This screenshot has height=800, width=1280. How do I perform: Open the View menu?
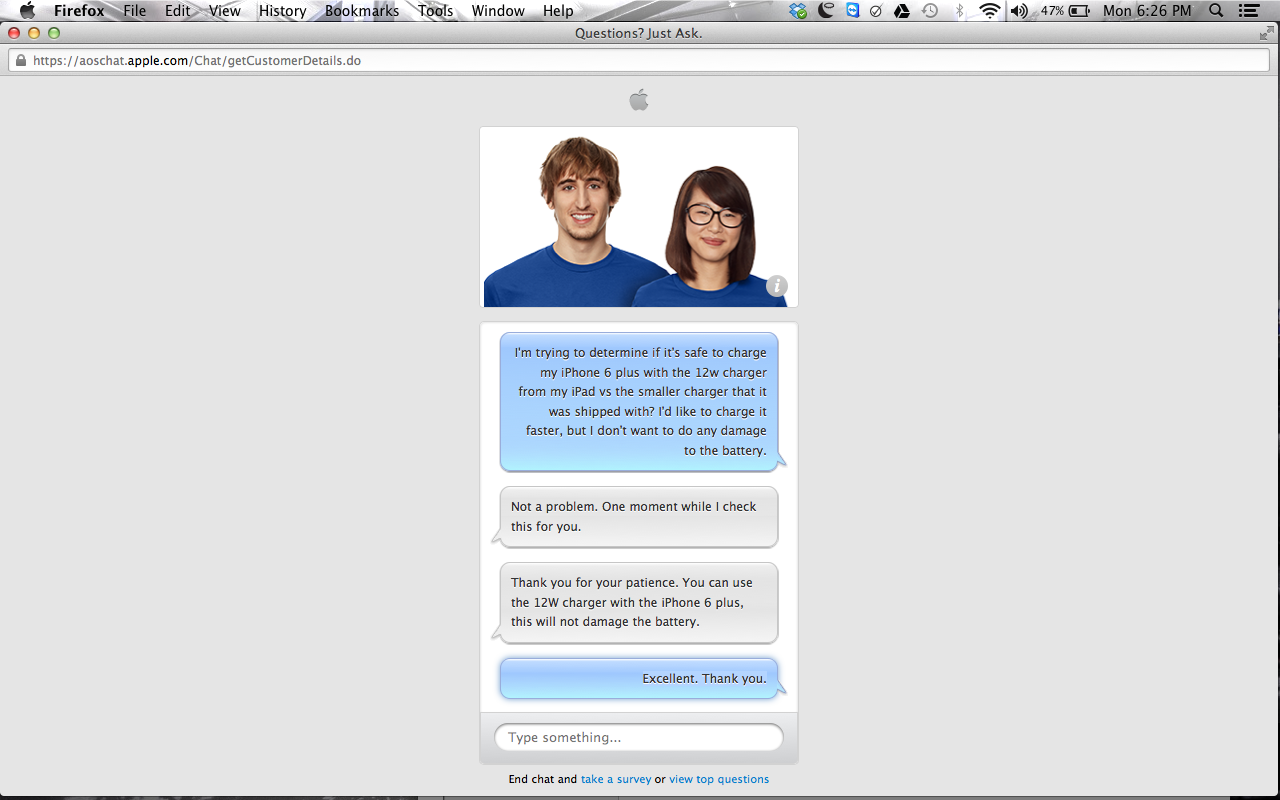pos(225,11)
